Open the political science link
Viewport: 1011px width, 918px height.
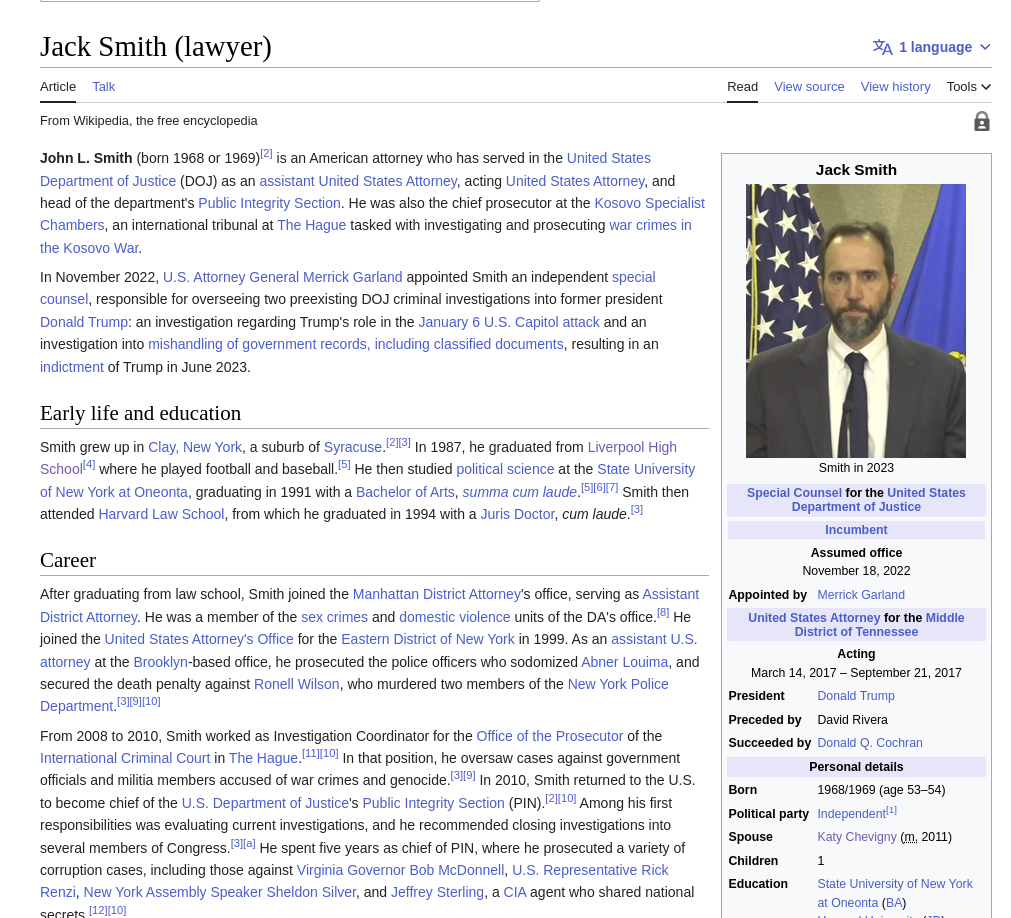coord(506,469)
